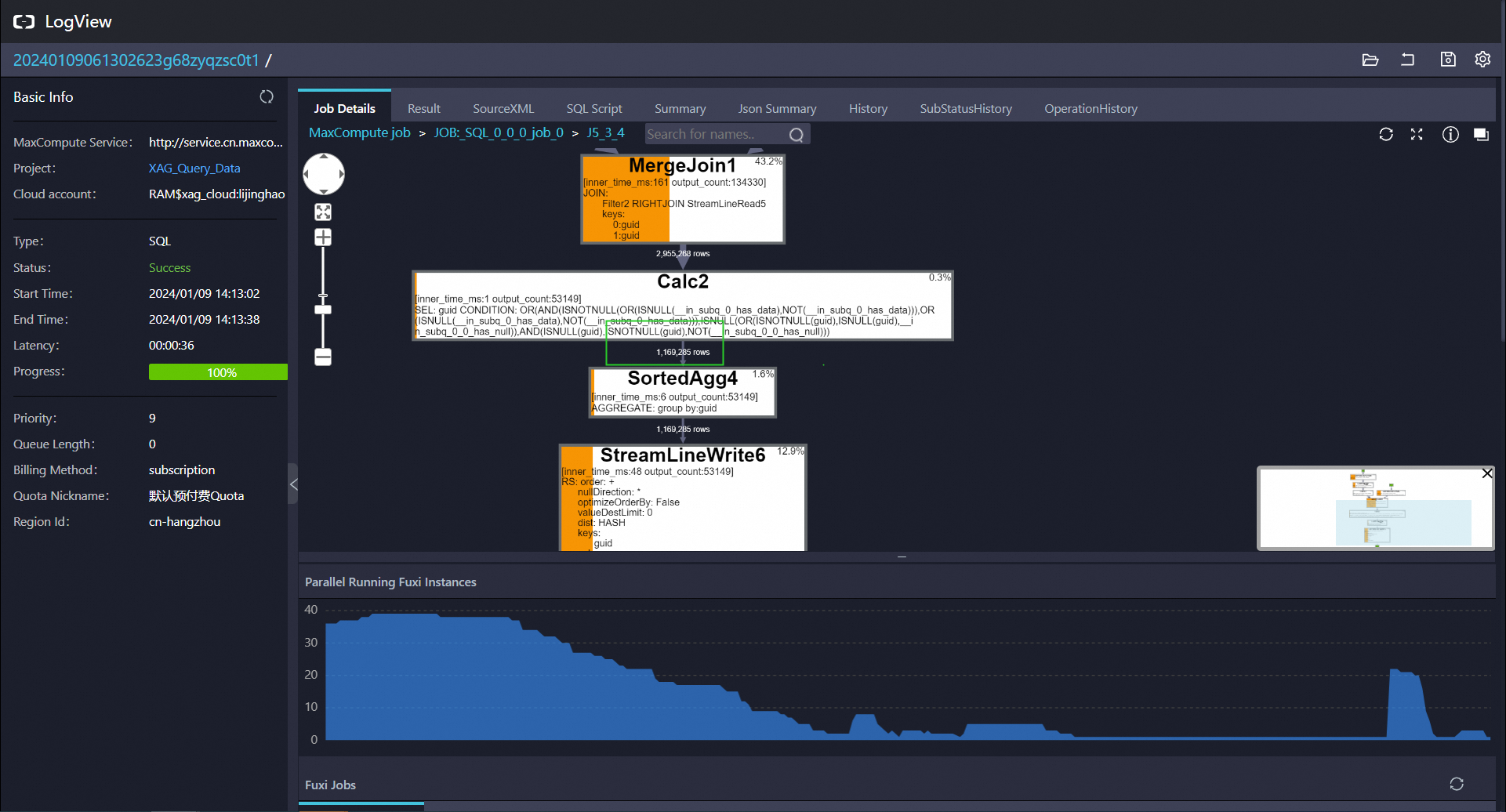Click the return arrow icon in the header
The width and height of the screenshot is (1506, 812).
(x=1408, y=60)
